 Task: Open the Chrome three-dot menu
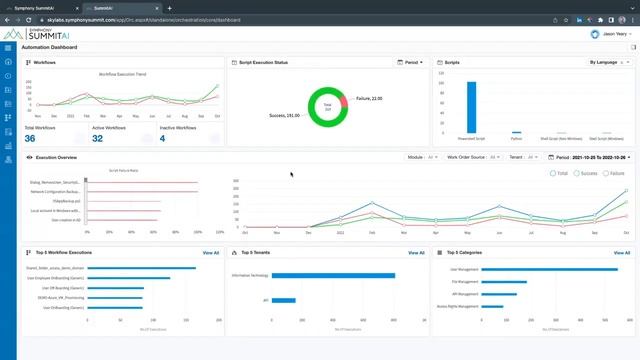coord(633,20)
